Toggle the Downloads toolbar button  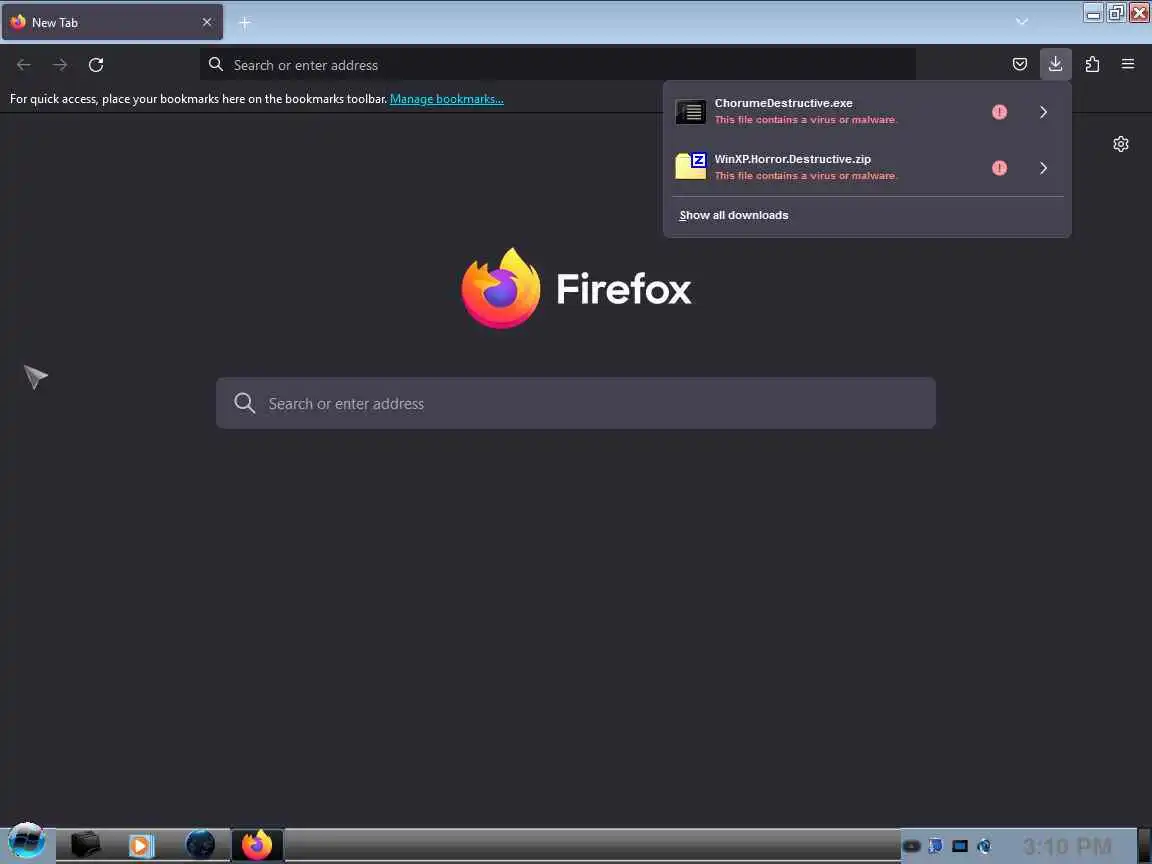tap(1056, 65)
